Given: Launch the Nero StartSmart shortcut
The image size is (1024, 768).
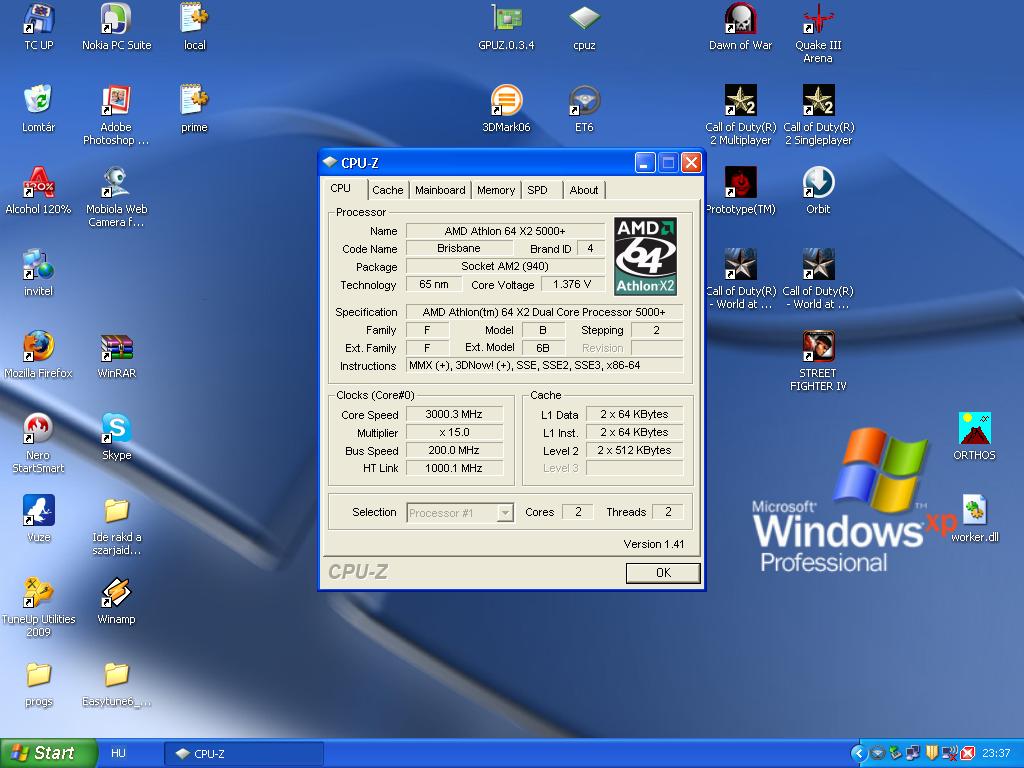Looking at the screenshot, I should [39, 444].
